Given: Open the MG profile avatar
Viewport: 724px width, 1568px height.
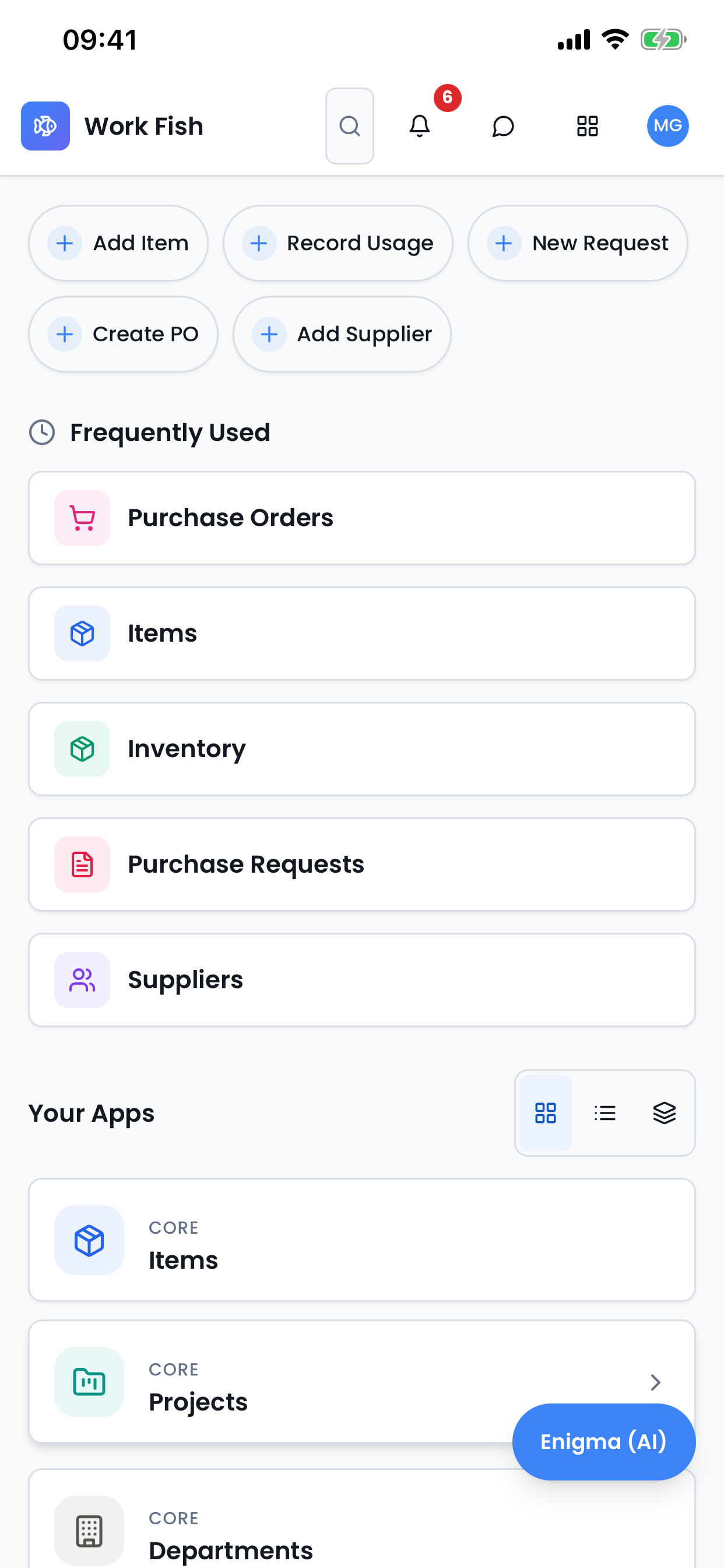Looking at the screenshot, I should (x=667, y=126).
